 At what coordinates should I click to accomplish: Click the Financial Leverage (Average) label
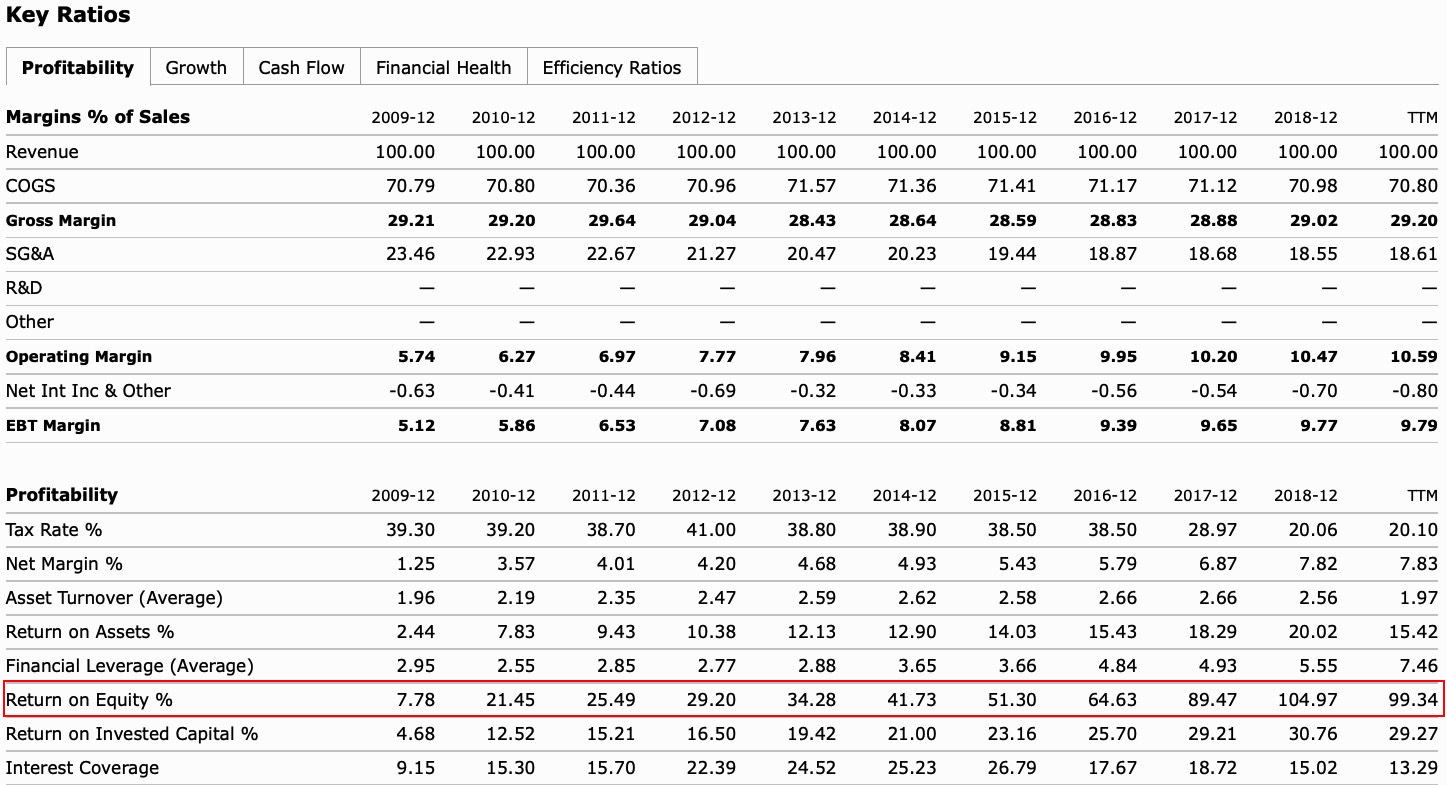coord(130,666)
